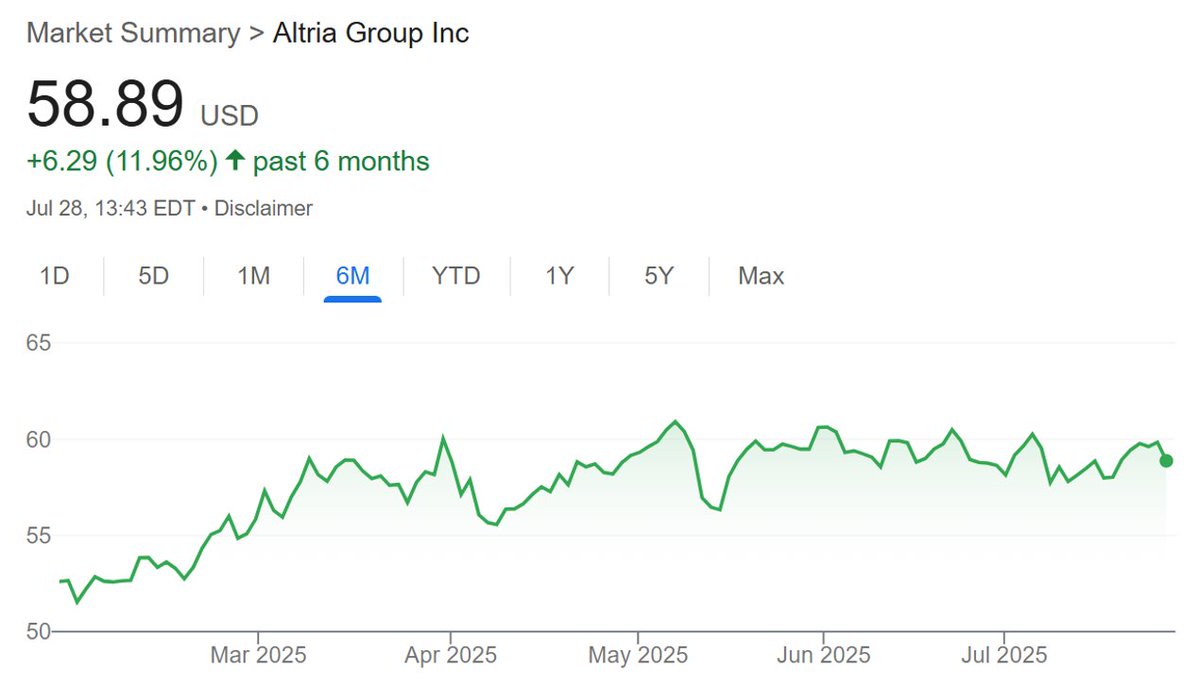Screen dimensions: 1199x688
Task: Click the Jun 2025 axis label
Action: coord(824,655)
